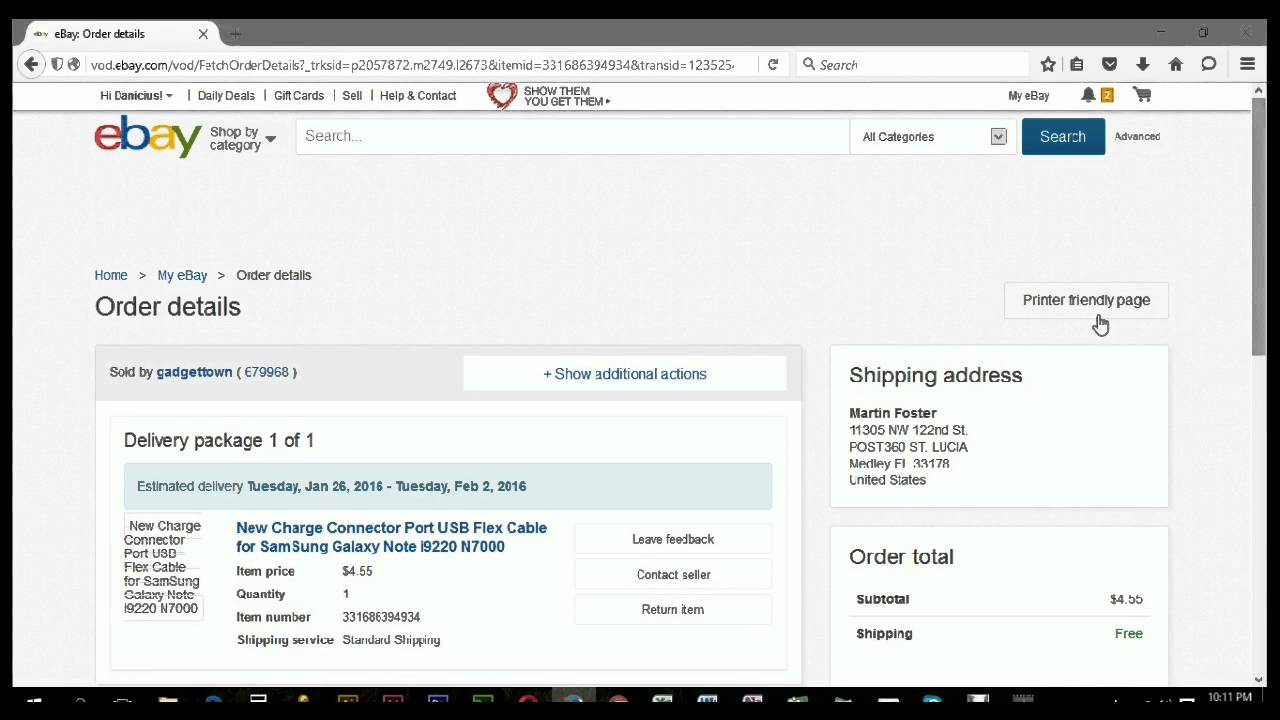Open Help & Contact menu item
1280x720 pixels.
[418, 96]
